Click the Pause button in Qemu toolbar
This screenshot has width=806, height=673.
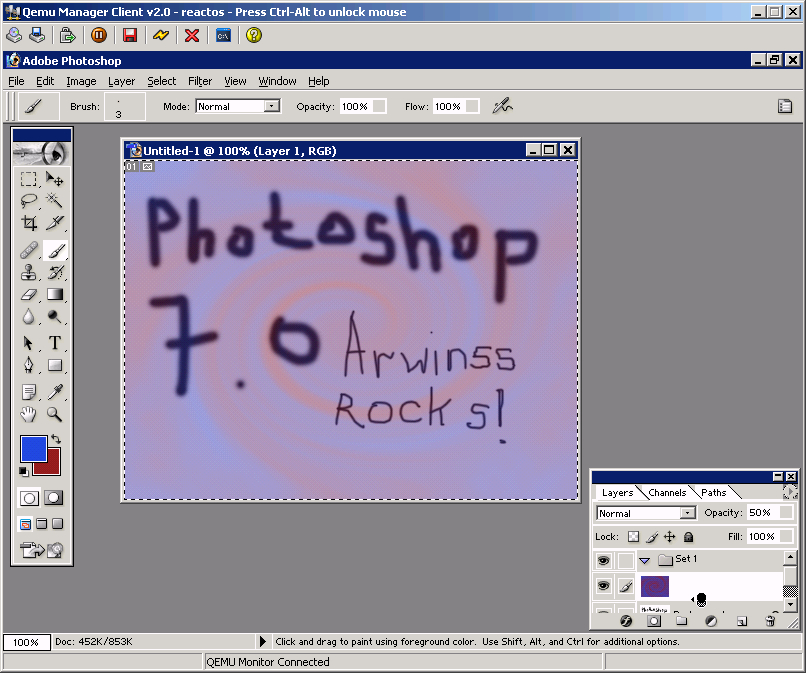[99, 35]
